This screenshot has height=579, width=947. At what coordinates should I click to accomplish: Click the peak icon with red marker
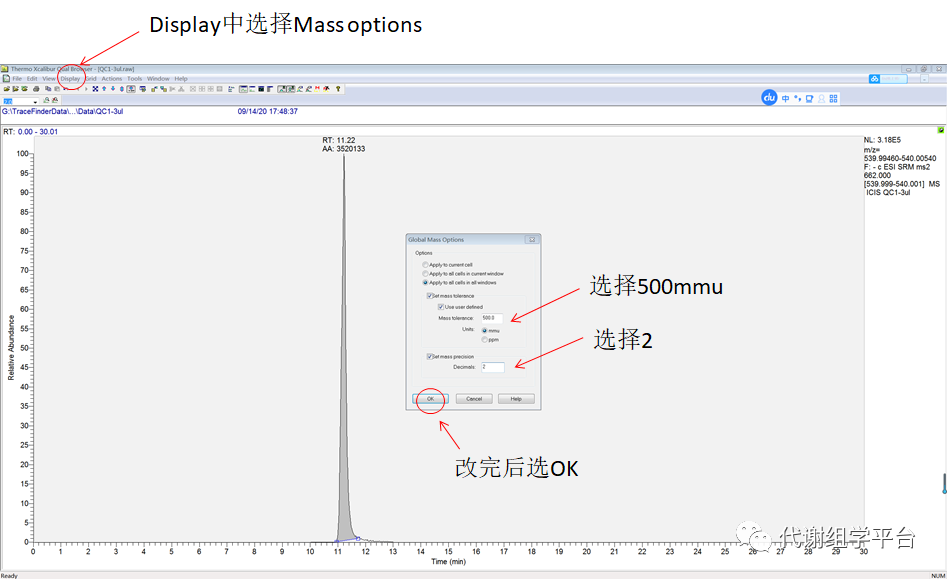(x=55, y=100)
